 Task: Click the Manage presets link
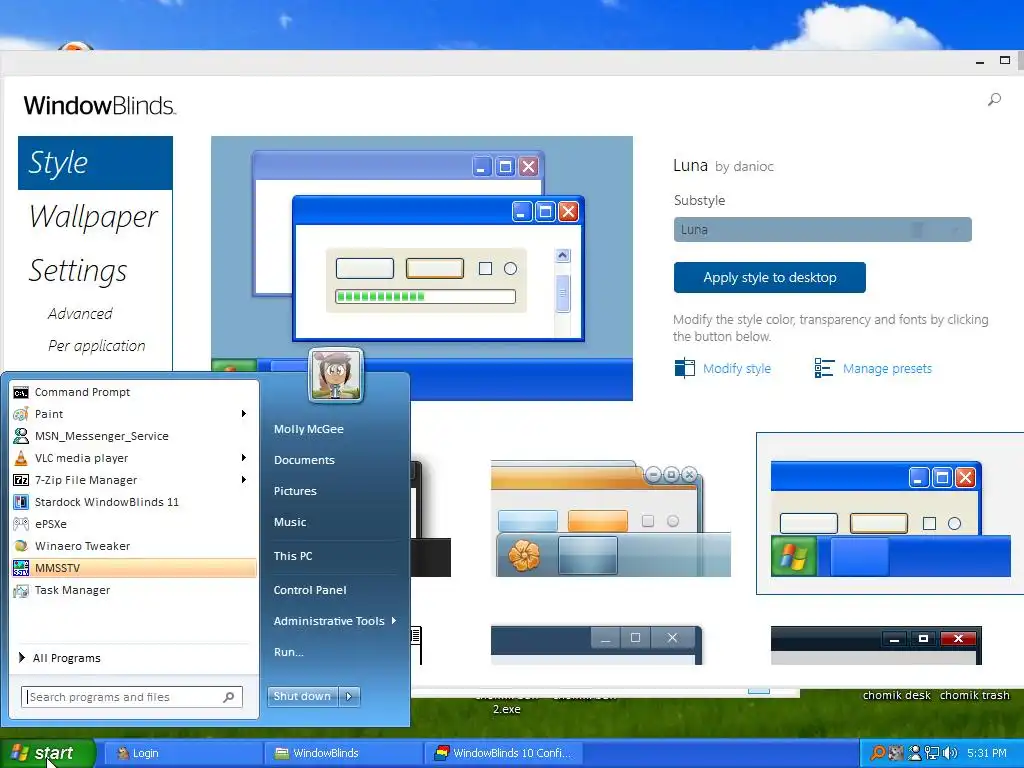[887, 368]
